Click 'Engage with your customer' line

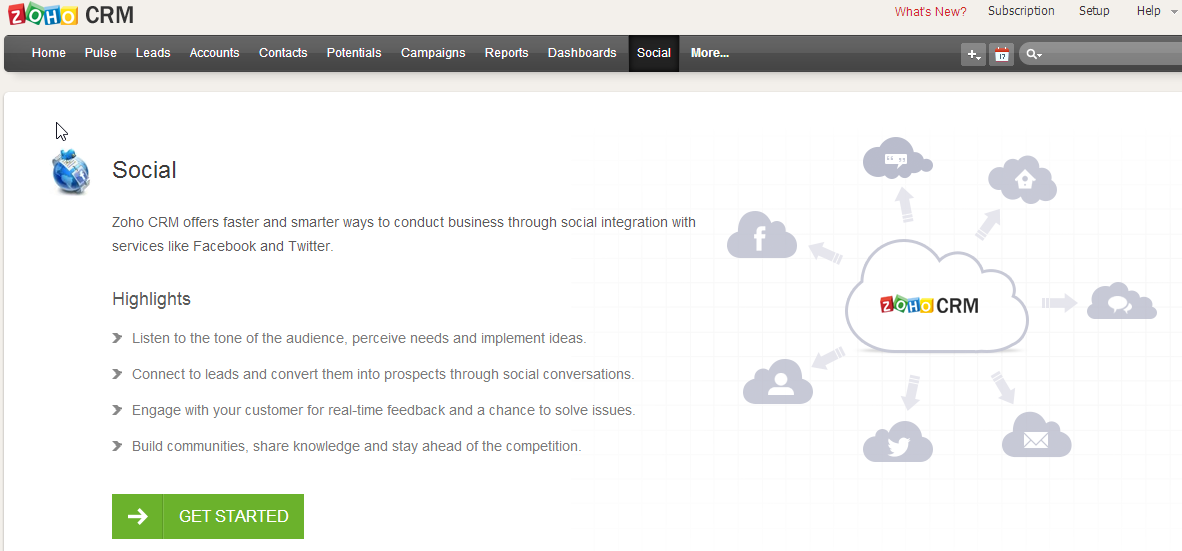(x=384, y=411)
